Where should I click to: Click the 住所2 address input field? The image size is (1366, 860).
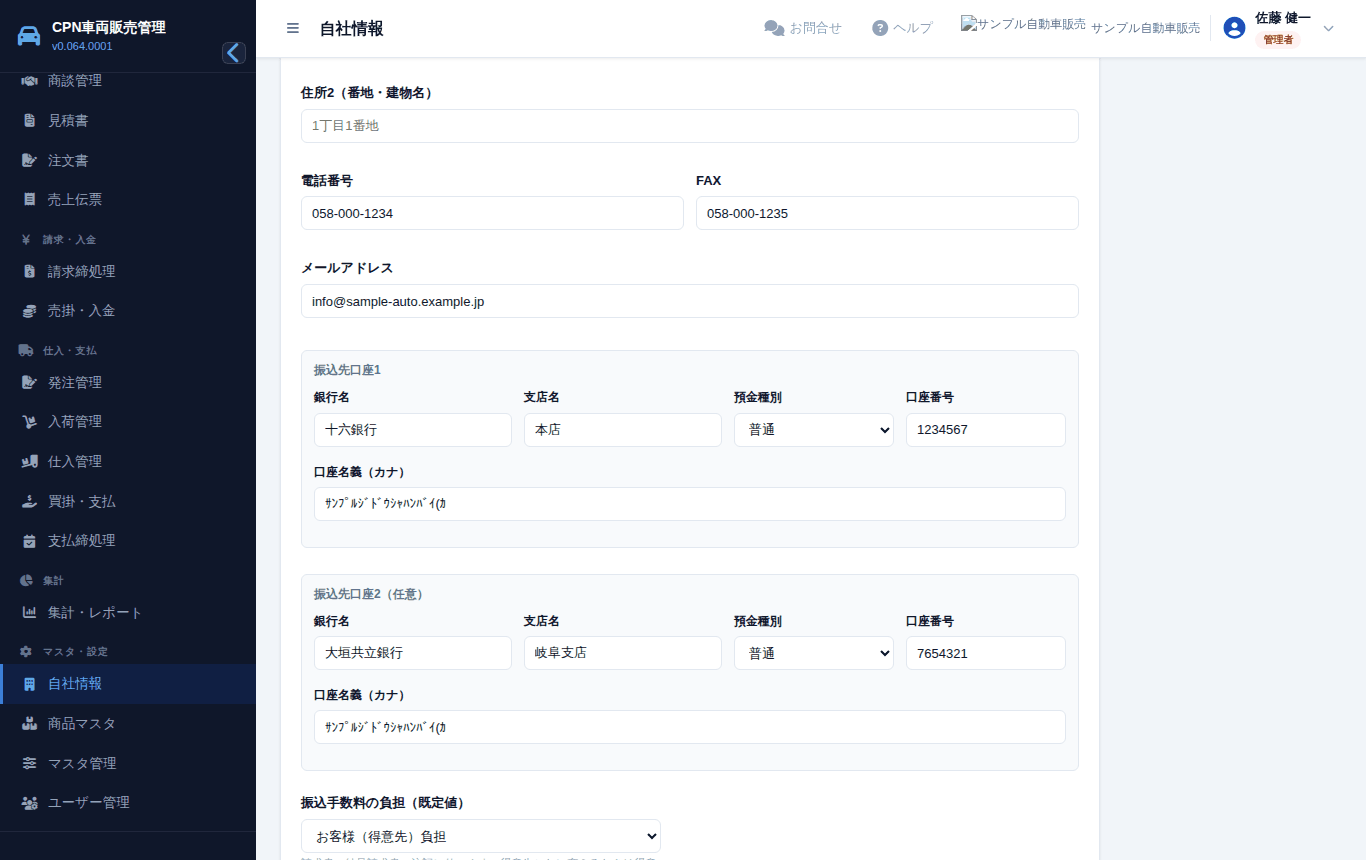tap(690, 126)
